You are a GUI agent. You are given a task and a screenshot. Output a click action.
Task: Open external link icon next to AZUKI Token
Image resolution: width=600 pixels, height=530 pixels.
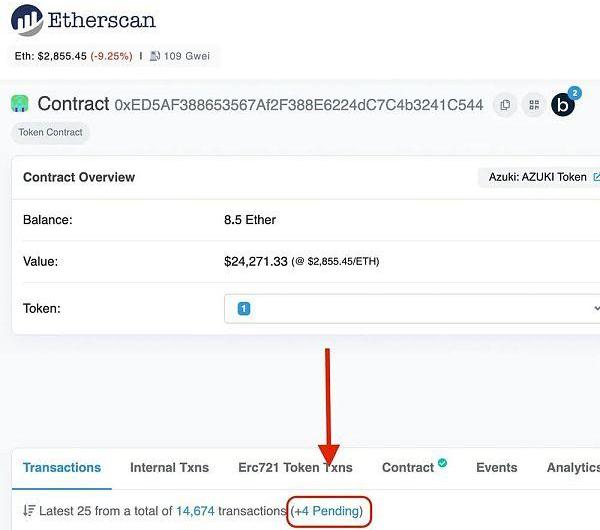click(596, 177)
